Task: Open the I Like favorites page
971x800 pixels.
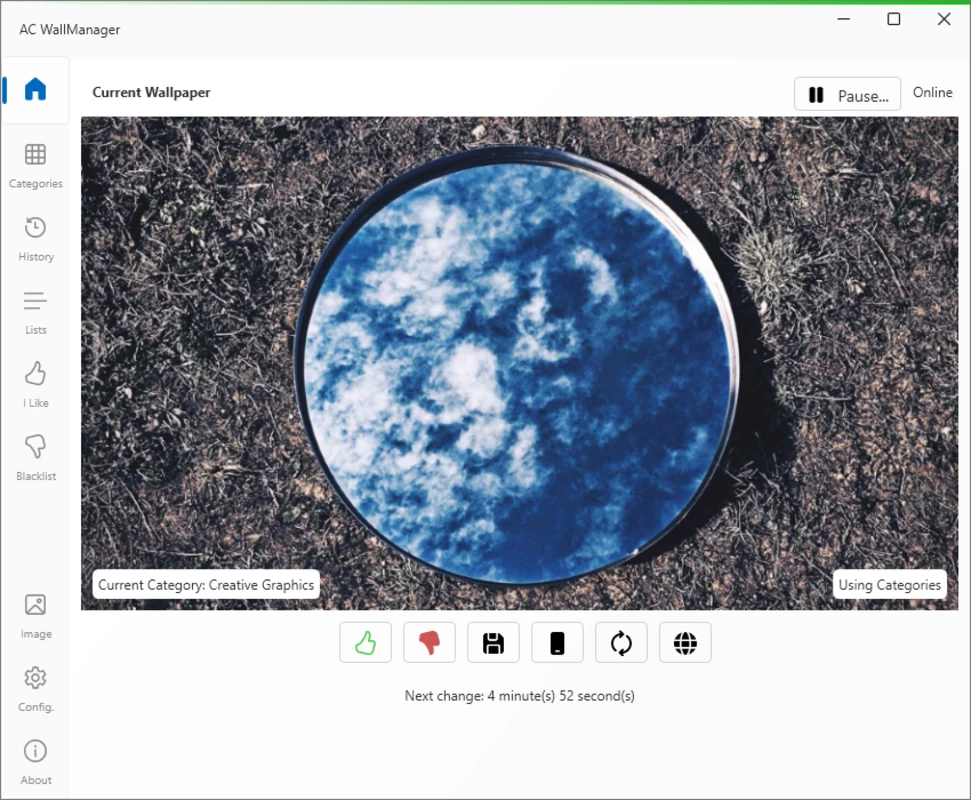Action: click(35, 385)
